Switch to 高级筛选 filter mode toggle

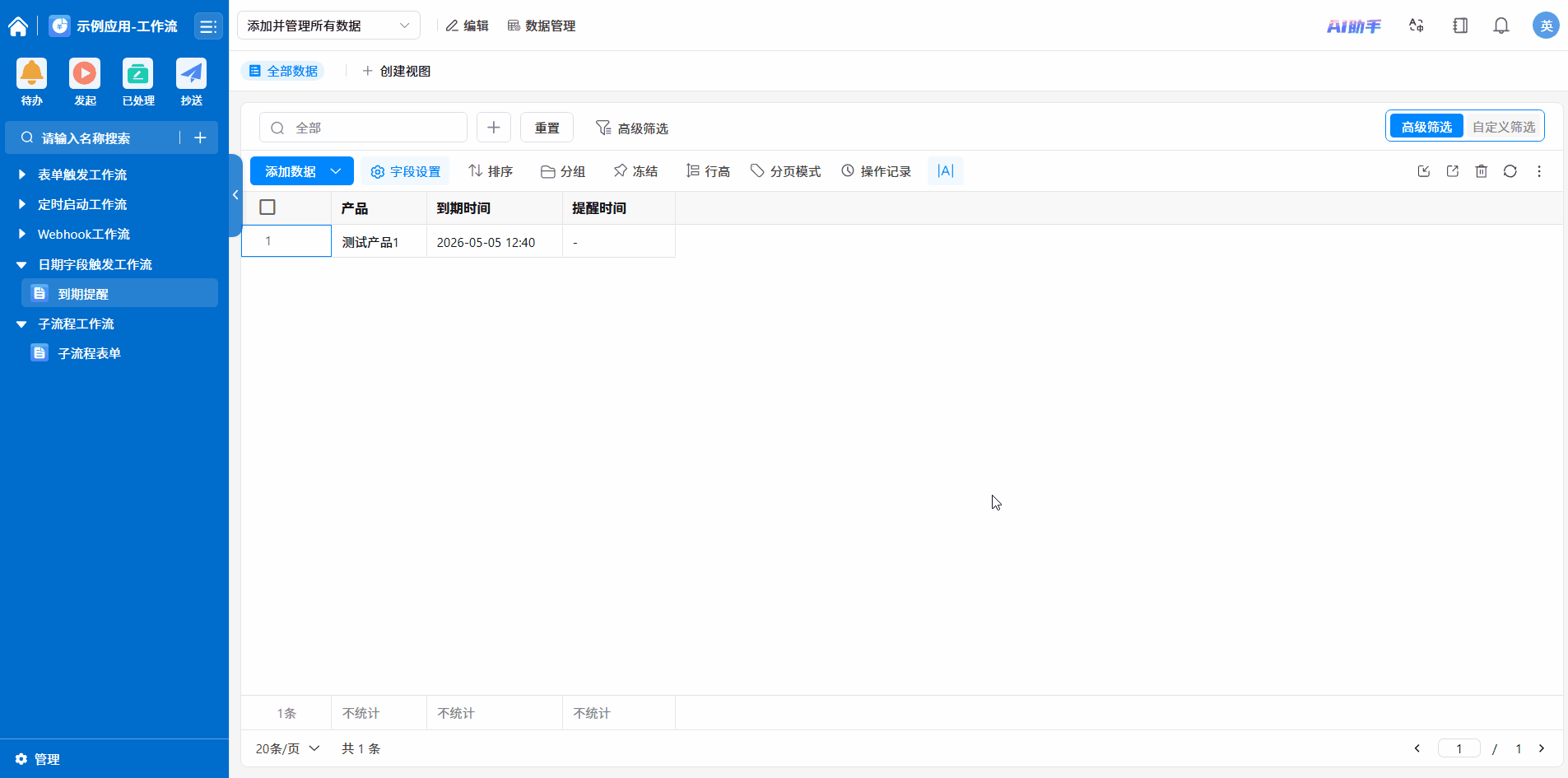click(1426, 127)
